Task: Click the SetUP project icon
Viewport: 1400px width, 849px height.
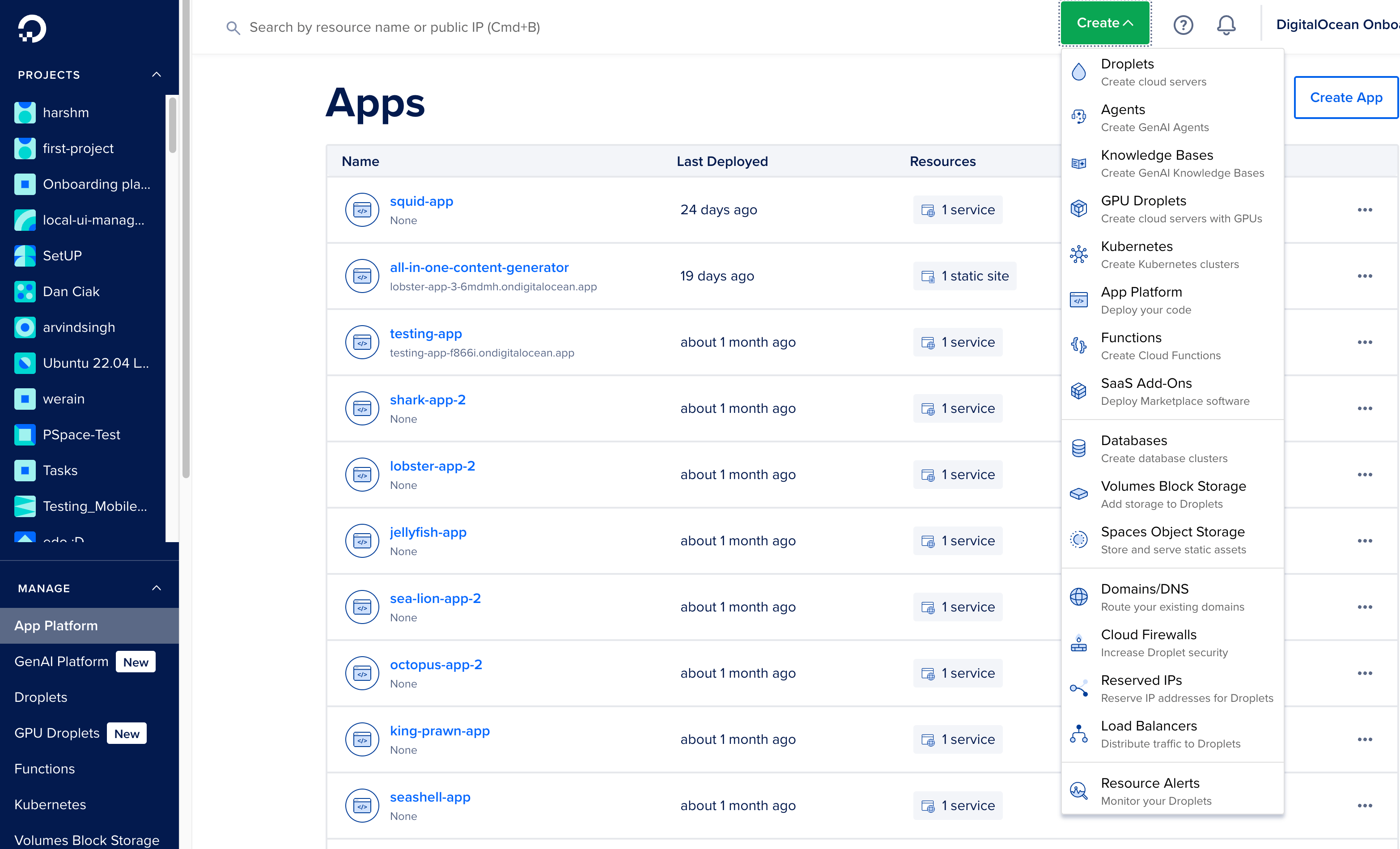Action: pyautogui.click(x=25, y=256)
